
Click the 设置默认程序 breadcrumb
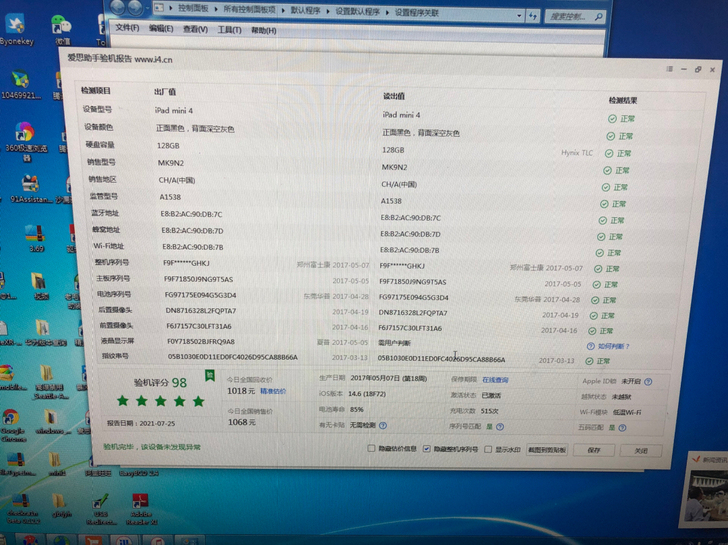pyautogui.click(x=358, y=11)
